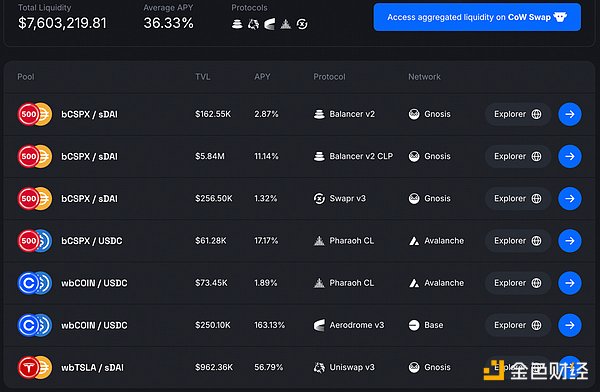
Task: Open arrow for the wbCOIN Pharaoh CL pool
Action: tap(570, 283)
